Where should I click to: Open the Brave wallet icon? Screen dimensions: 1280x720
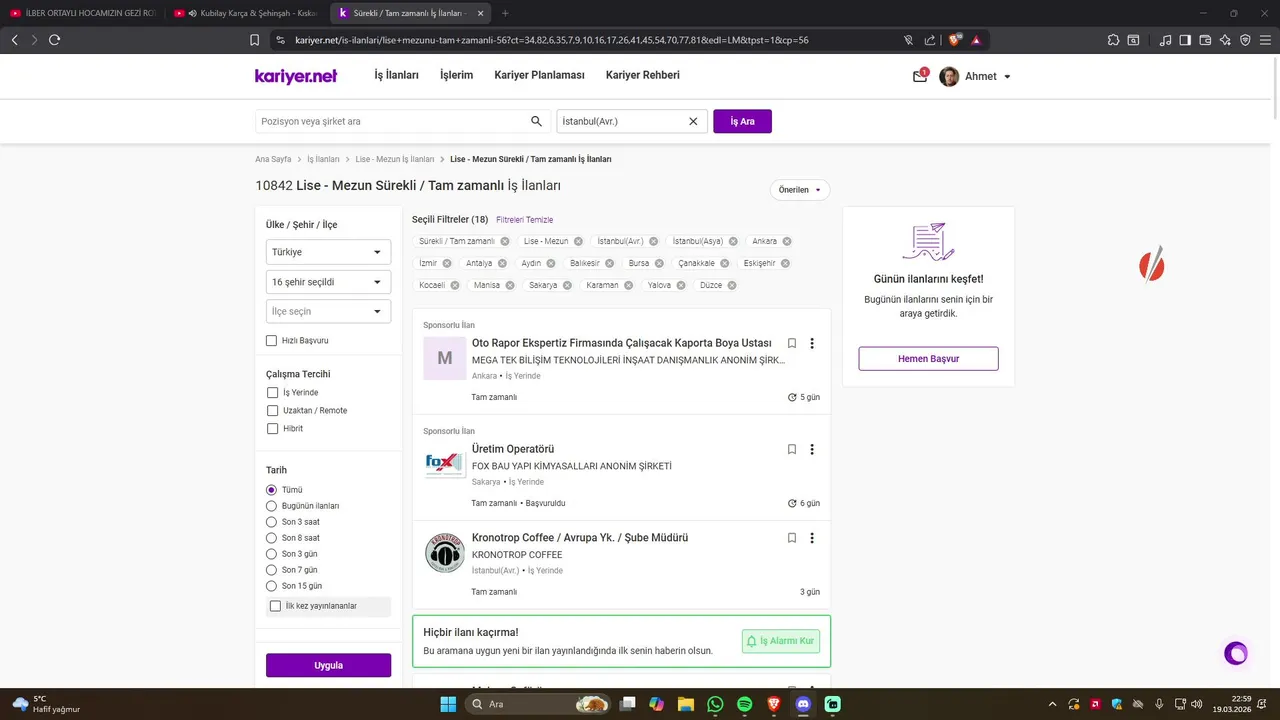pos(1205,40)
